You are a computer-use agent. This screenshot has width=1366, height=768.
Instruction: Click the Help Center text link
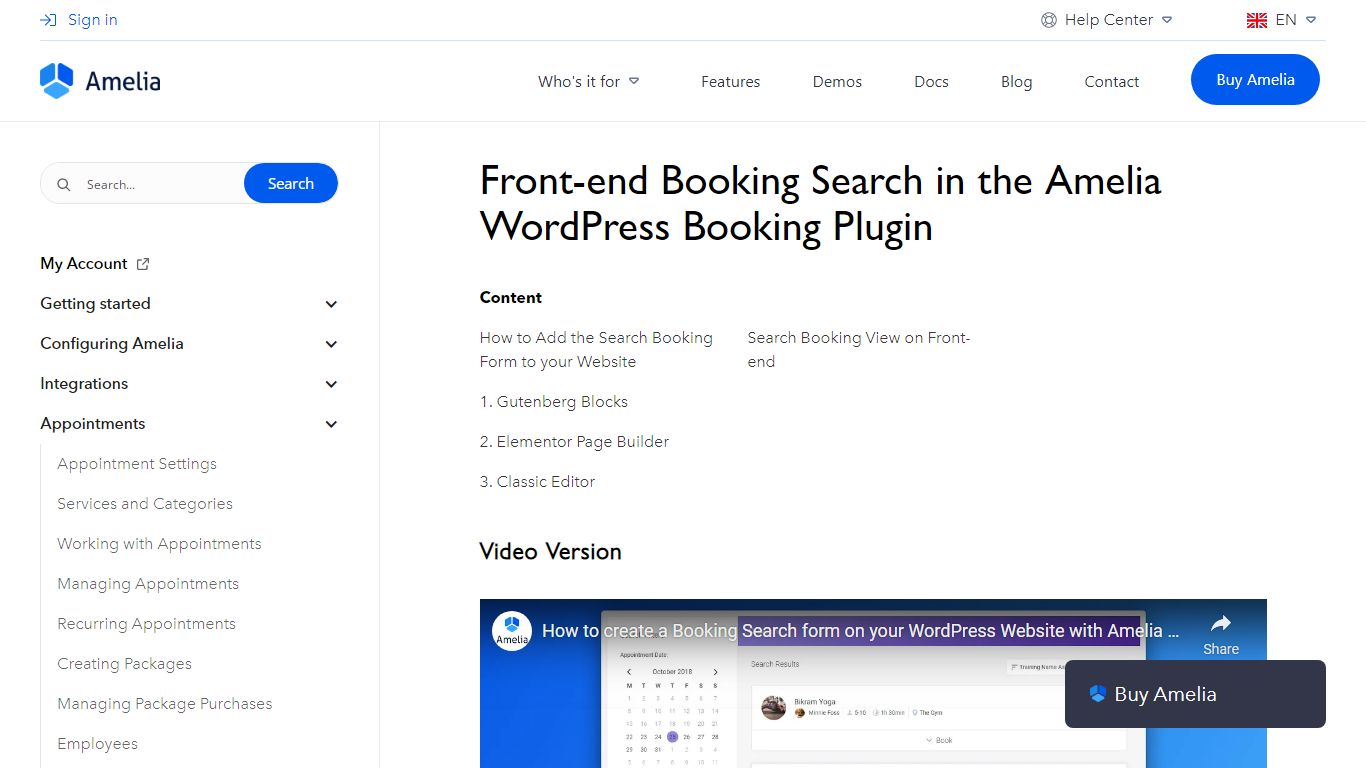(x=1109, y=20)
